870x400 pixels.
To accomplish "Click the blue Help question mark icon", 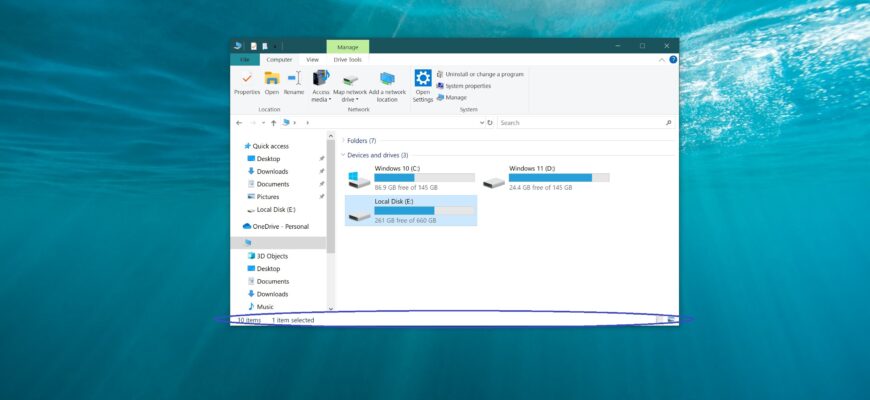I will coord(673,60).
